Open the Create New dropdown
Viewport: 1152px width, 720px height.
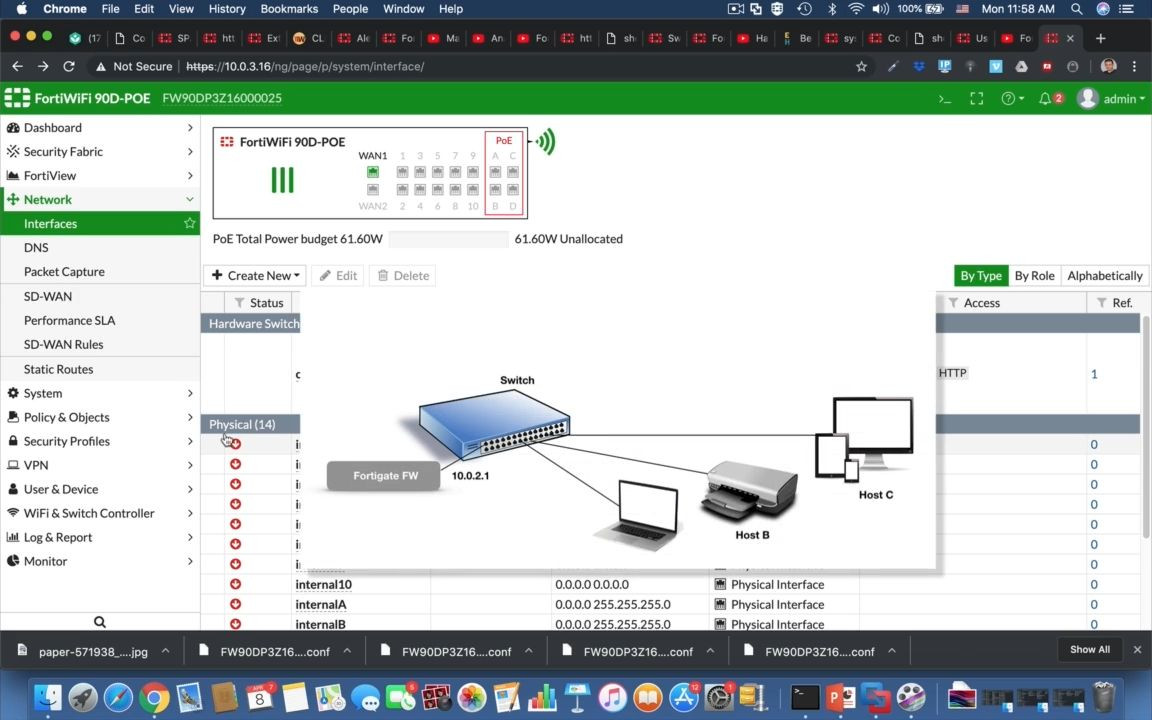click(x=257, y=276)
